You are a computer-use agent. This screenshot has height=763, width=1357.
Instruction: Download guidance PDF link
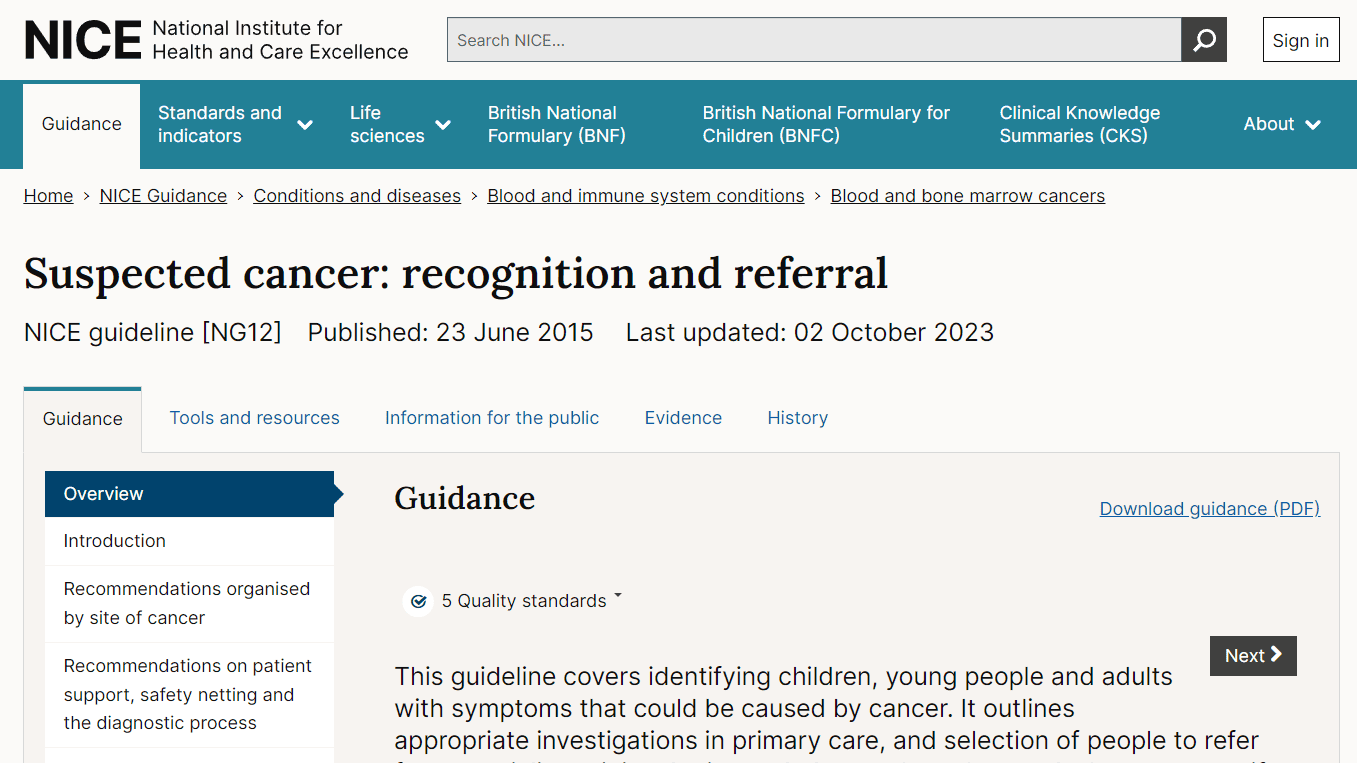point(1210,509)
